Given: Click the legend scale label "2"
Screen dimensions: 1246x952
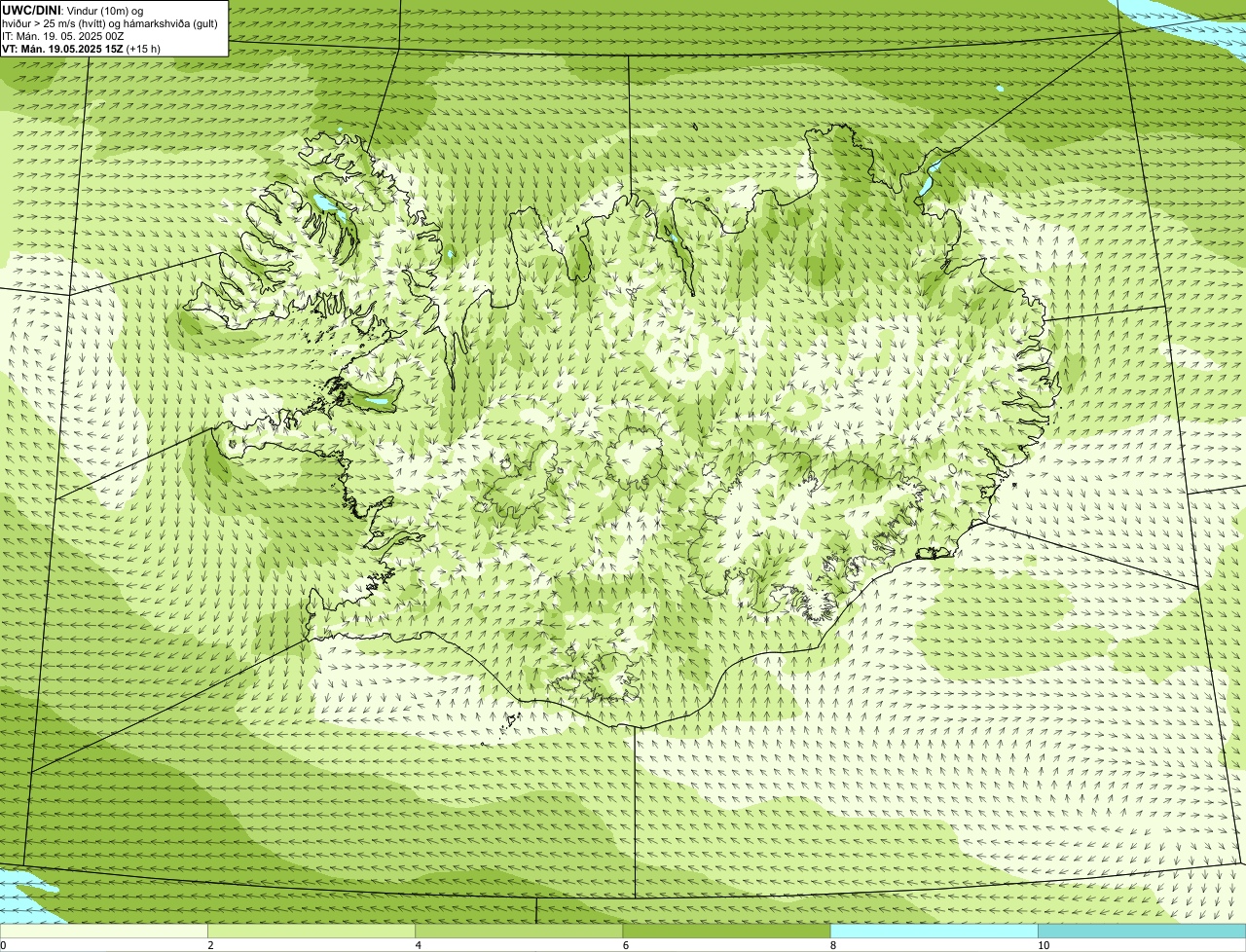Looking at the screenshot, I should click(x=210, y=945).
